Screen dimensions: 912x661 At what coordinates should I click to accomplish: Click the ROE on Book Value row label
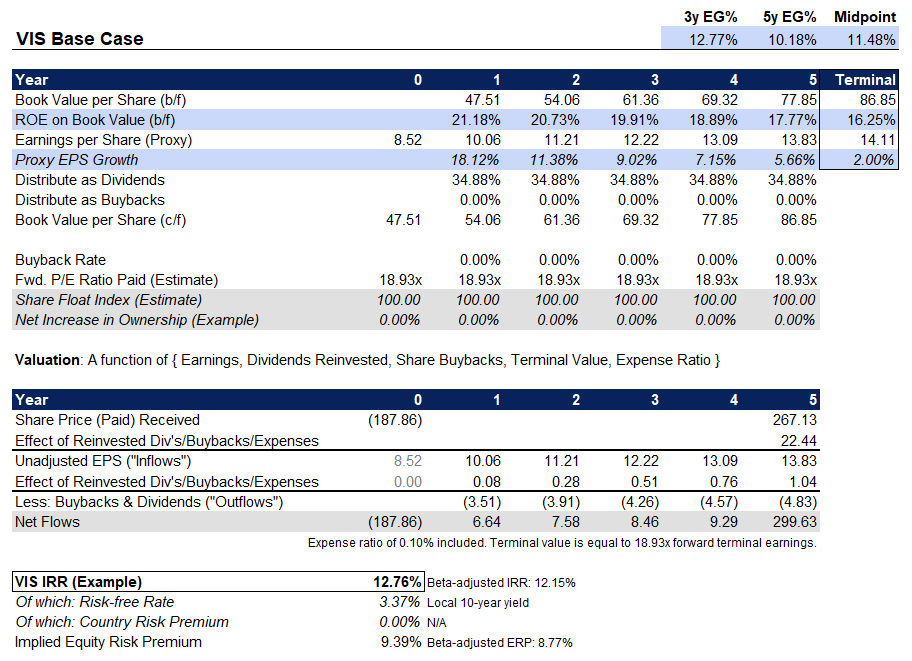95,119
